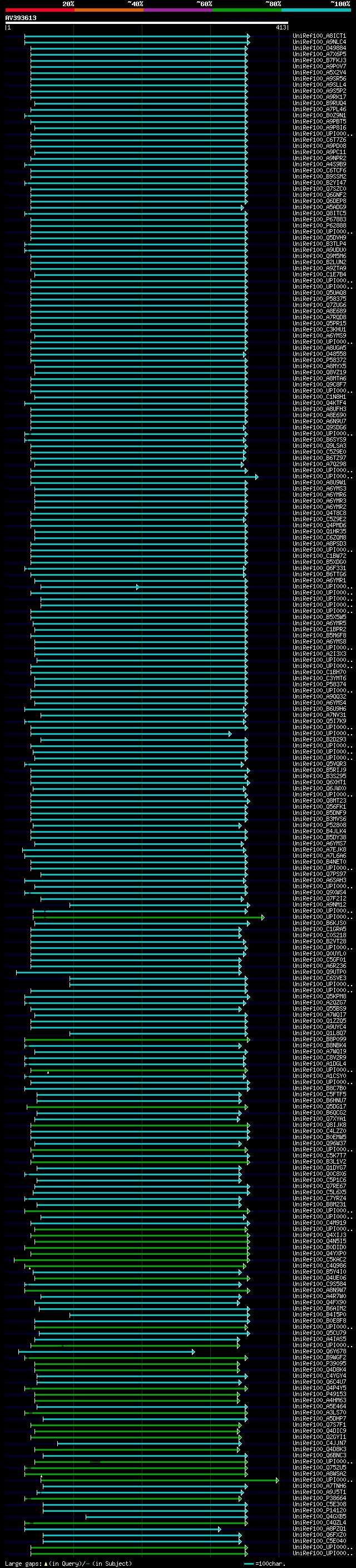Select hit label UniRef100_C1GRA5
Image resolution: width=356 pixels, height=1568 pixels.
(319, 929)
